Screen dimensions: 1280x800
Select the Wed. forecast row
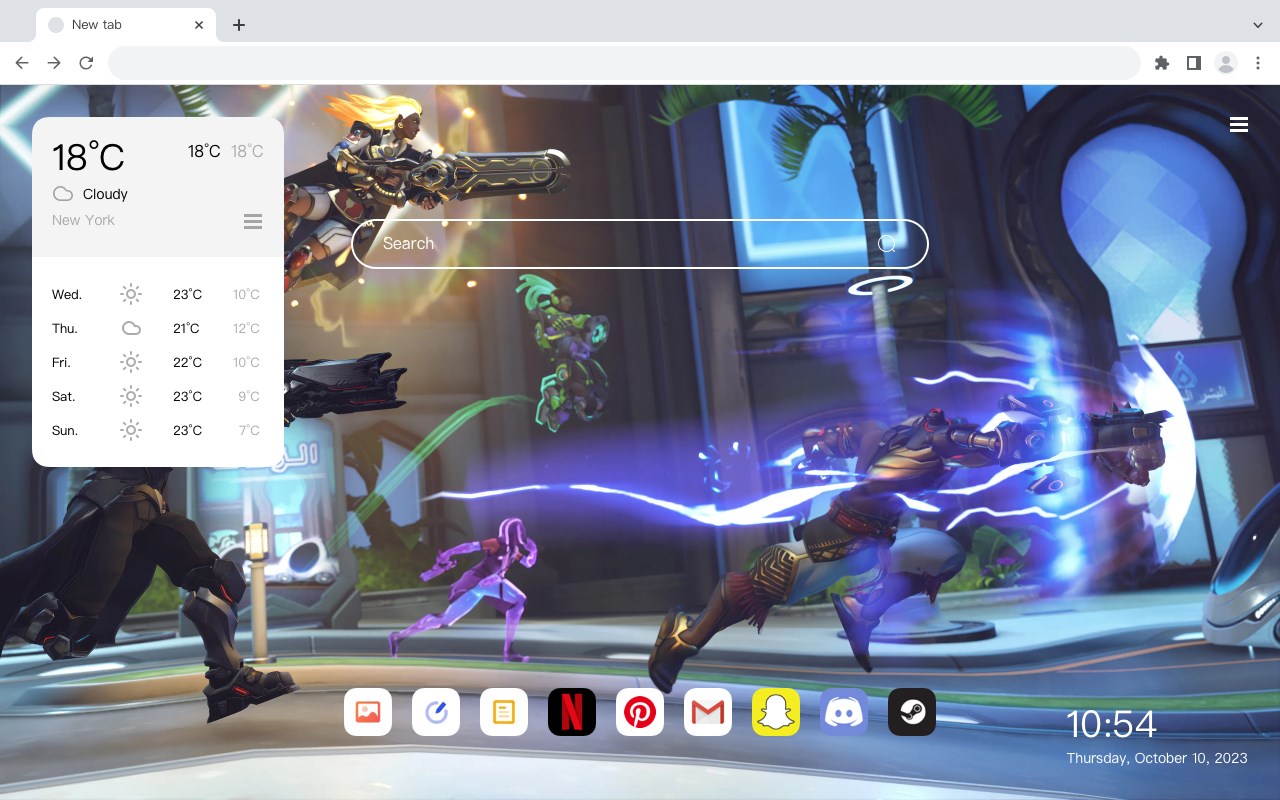(x=157, y=294)
